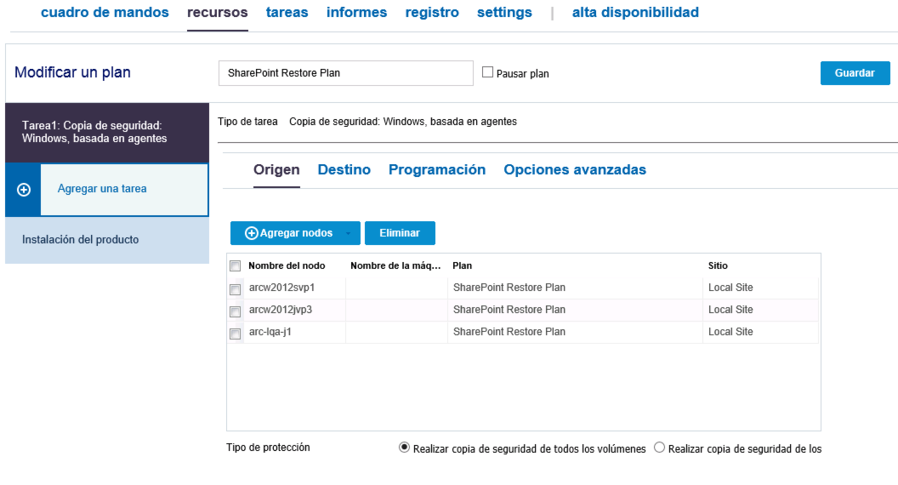Sort by Nombre del nodo column header

(287, 266)
